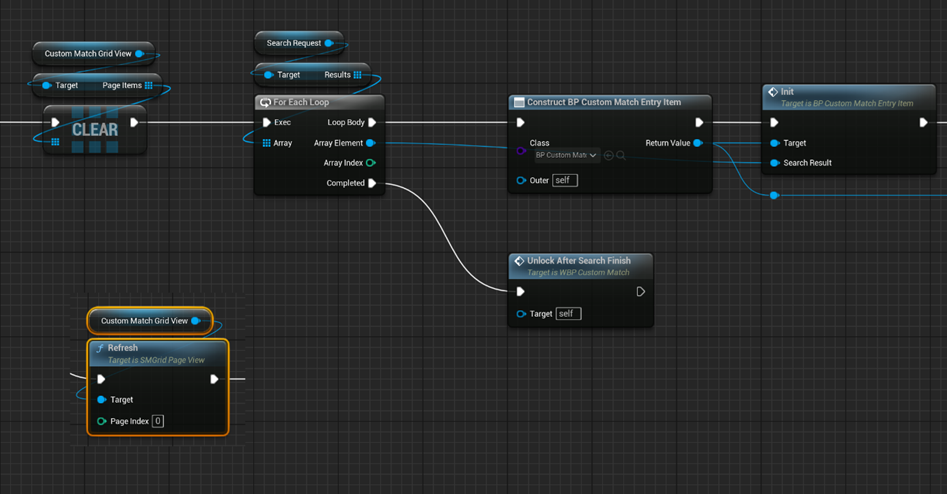Click the Array Element output pin
This screenshot has height=494, width=947.
pos(371,143)
